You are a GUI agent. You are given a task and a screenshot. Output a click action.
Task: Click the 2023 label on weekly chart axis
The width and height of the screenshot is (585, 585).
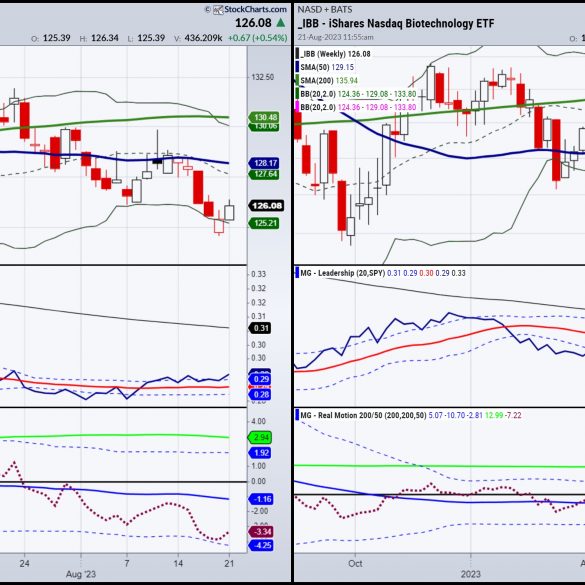[470, 574]
